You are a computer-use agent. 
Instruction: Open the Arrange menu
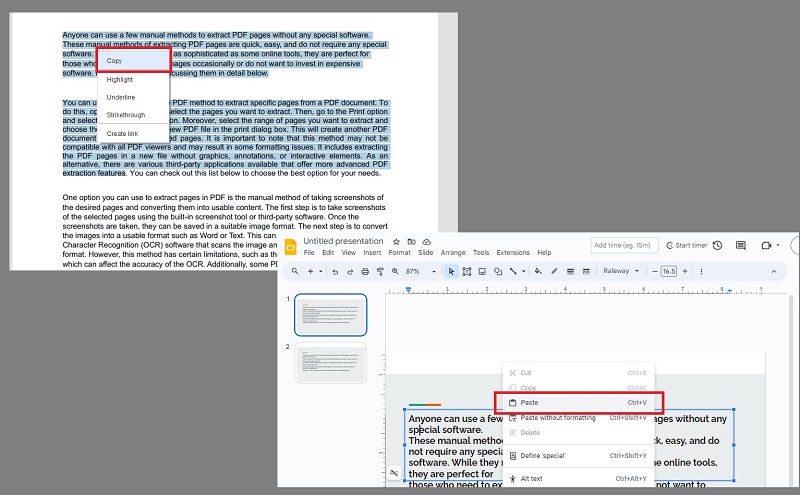(453, 253)
